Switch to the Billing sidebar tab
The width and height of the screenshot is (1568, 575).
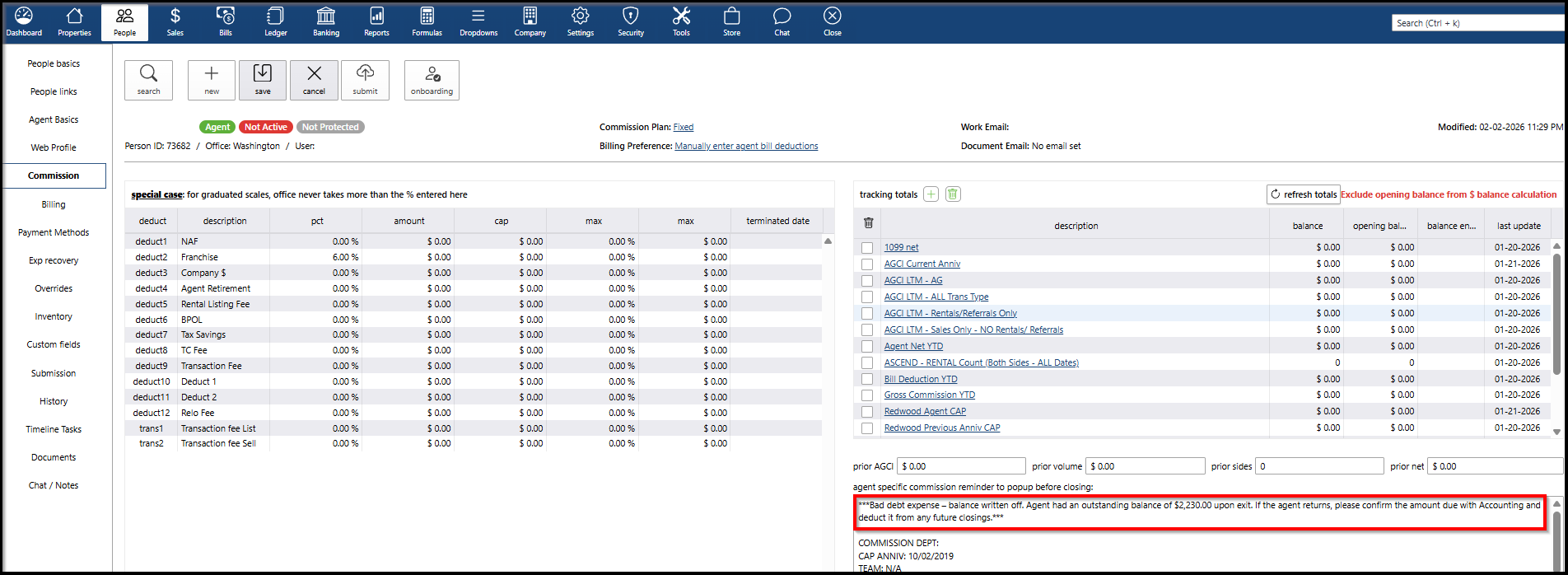click(54, 204)
